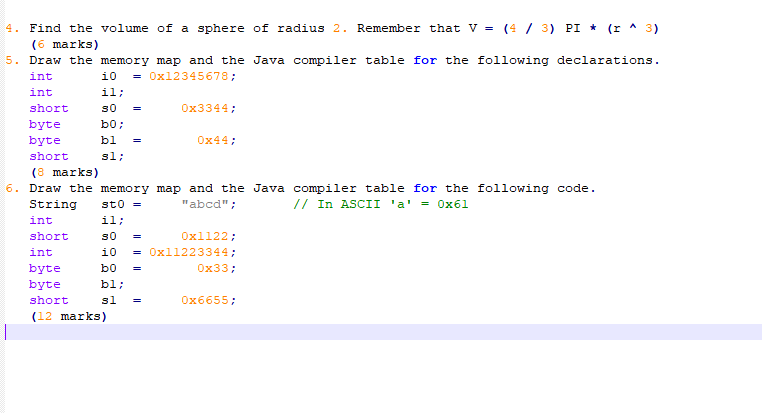Click the question 4 number

pyautogui.click(x=13, y=28)
